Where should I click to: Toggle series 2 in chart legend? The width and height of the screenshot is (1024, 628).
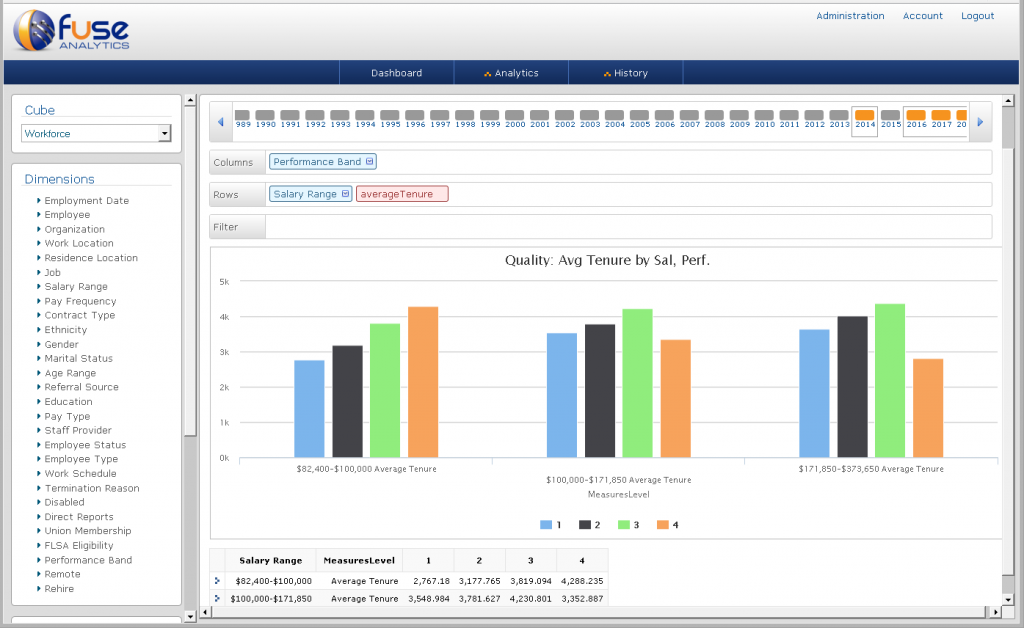pos(590,525)
